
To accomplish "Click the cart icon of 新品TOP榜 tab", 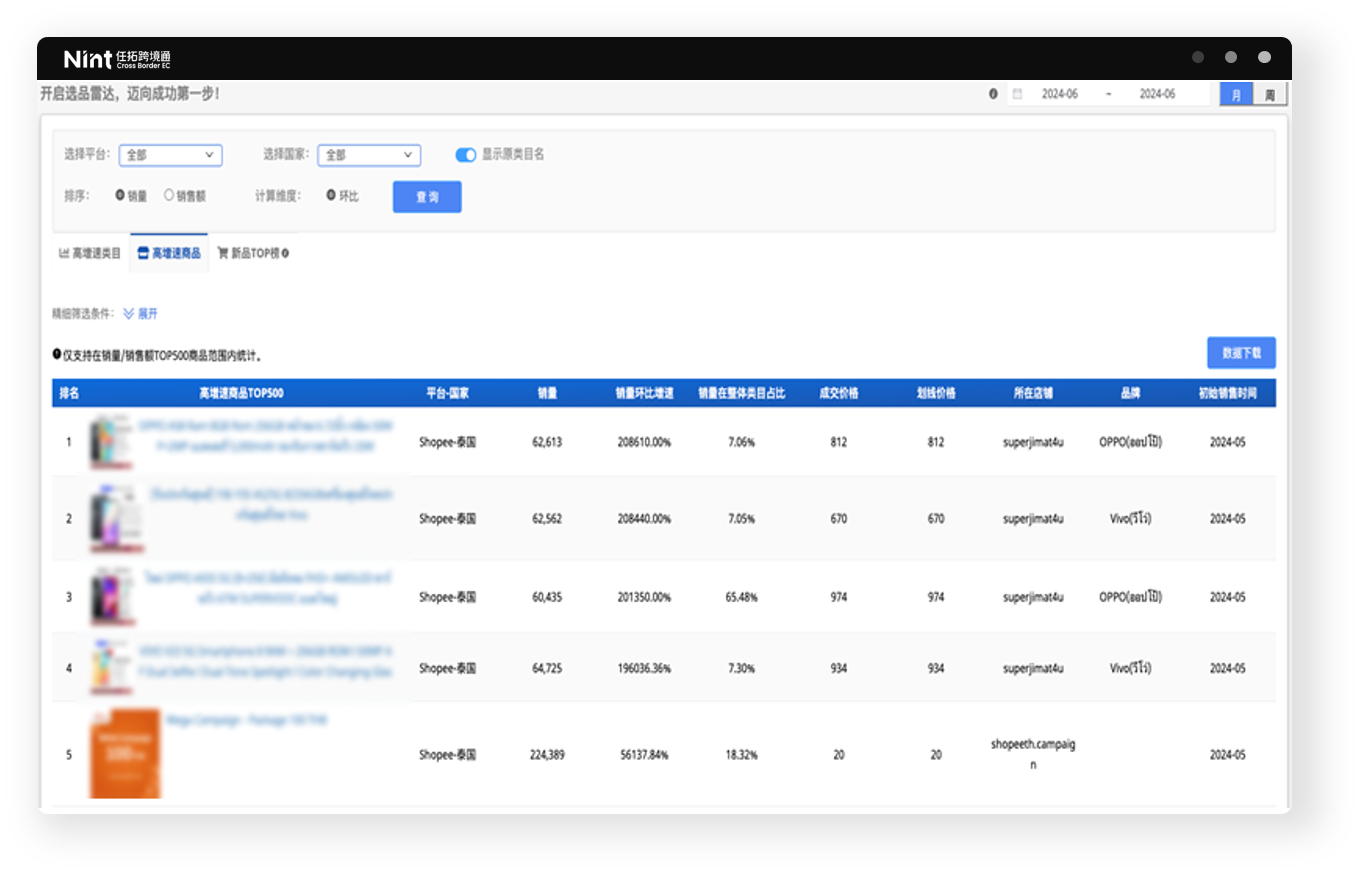I will [222, 254].
